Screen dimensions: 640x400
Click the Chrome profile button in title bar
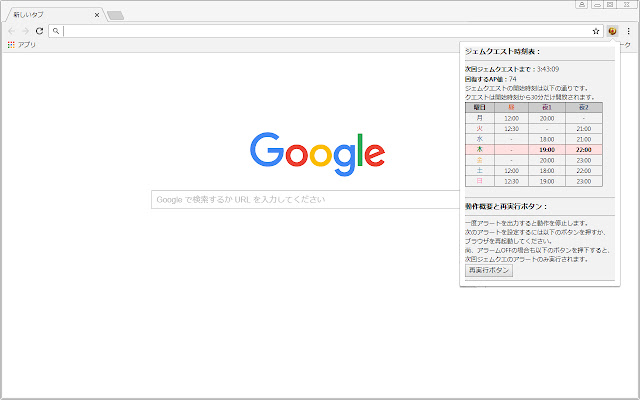tap(582, 4)
